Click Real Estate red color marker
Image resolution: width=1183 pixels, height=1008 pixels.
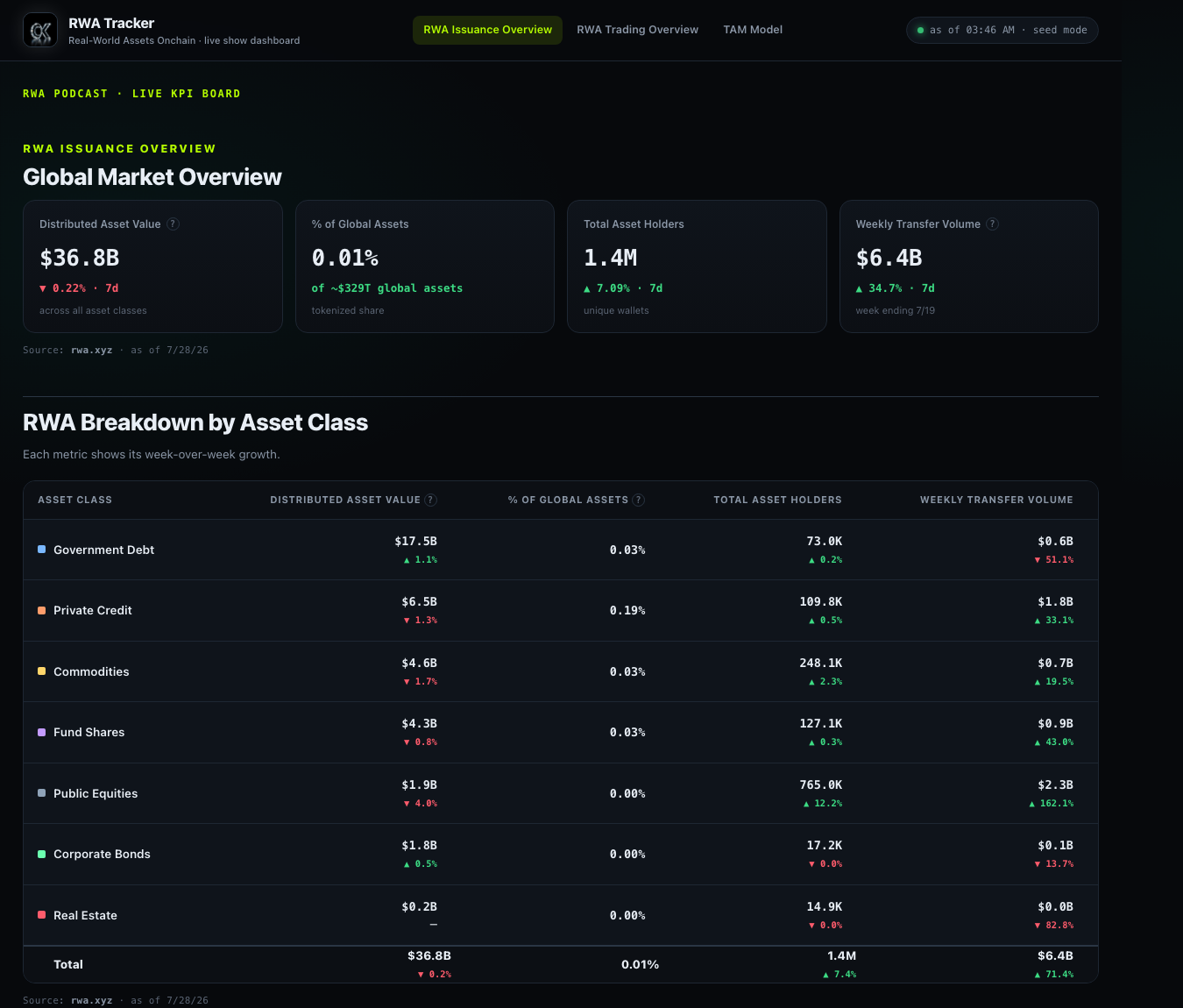(x=41, y=915)
